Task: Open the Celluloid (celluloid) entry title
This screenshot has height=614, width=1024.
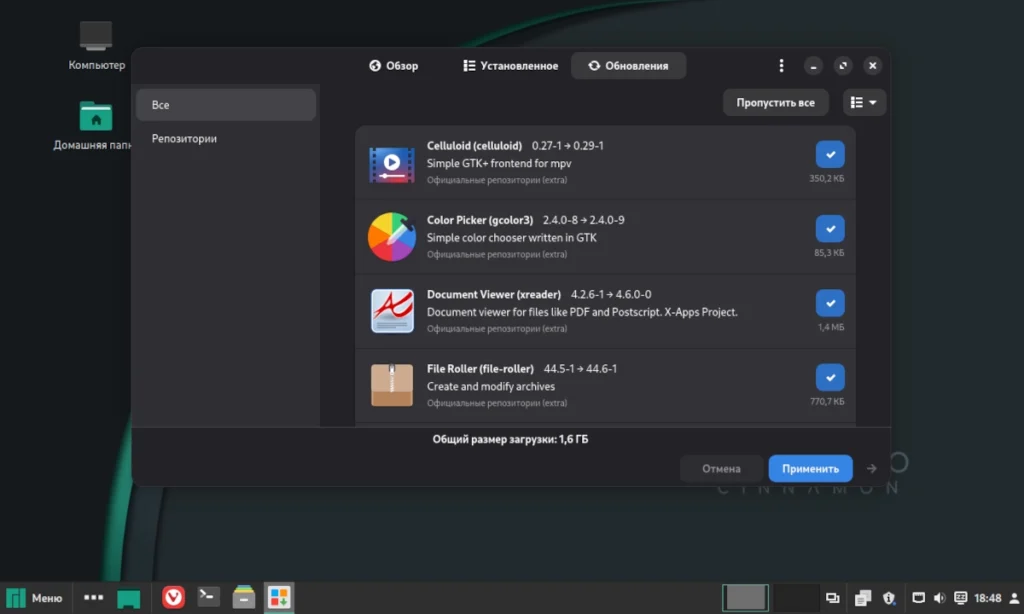Action: click(474, 146)
